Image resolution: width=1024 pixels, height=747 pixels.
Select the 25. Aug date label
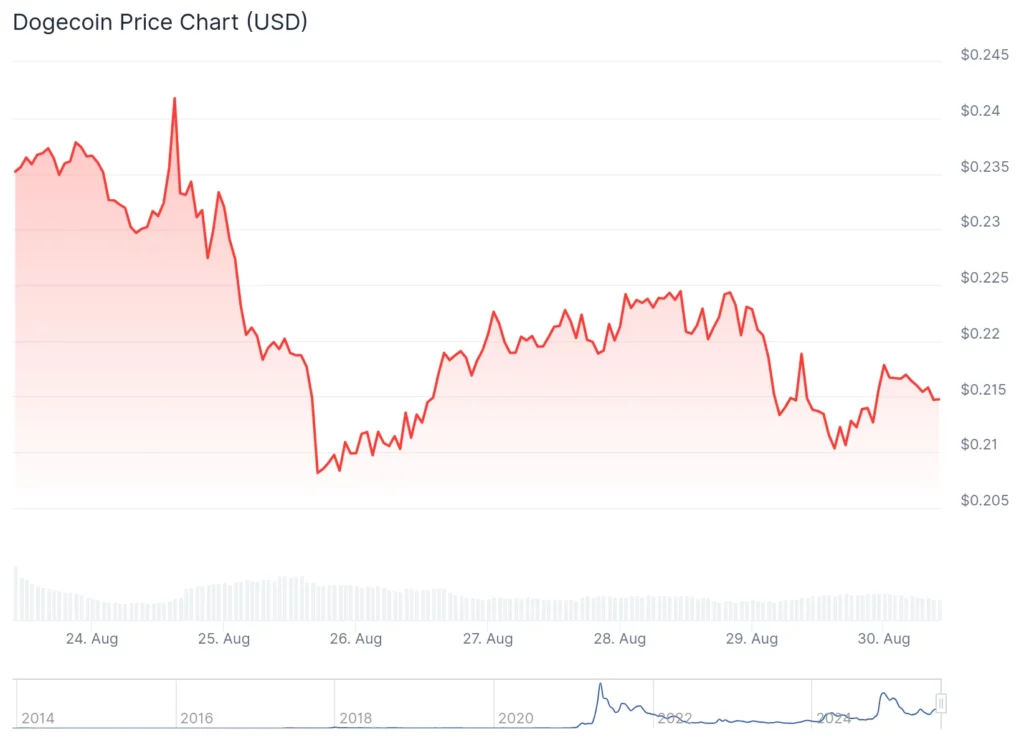(x=223, y=639)
